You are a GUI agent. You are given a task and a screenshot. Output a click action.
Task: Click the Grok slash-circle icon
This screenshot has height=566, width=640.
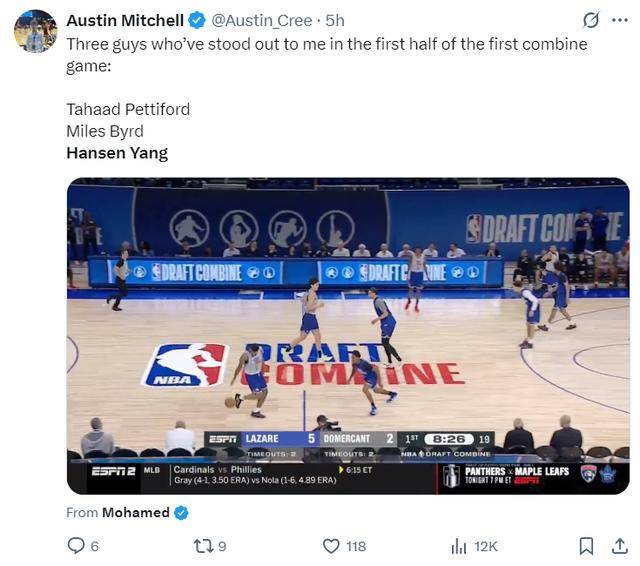pyautogui.click(x=591, y=20)
